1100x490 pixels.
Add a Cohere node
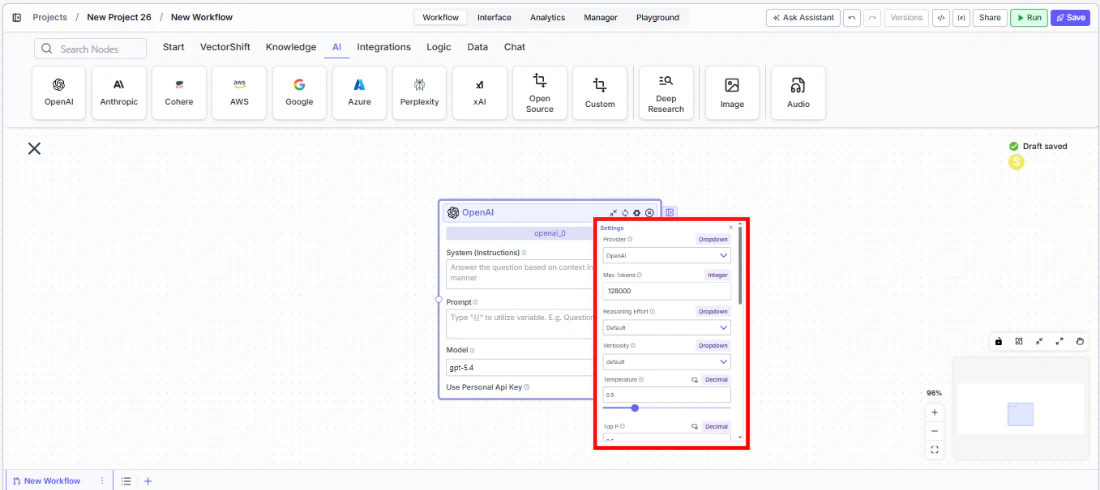coord(179,93)
